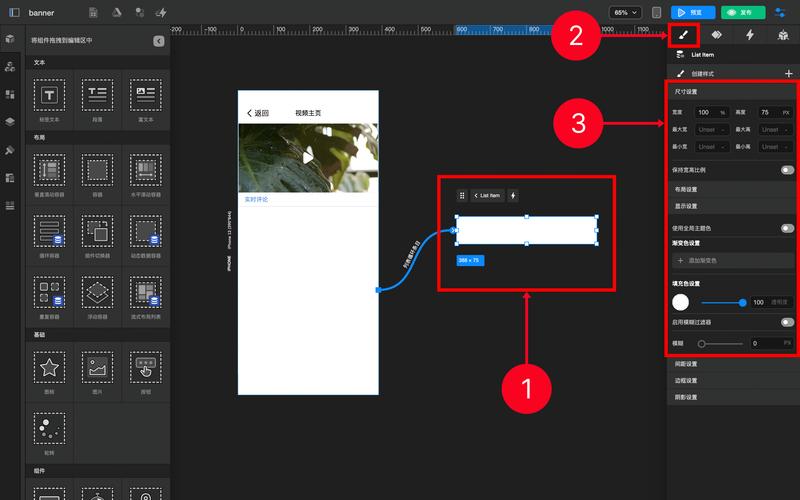Toggle 启用模糊过滤器 blur filter switch

coord(787,322)
